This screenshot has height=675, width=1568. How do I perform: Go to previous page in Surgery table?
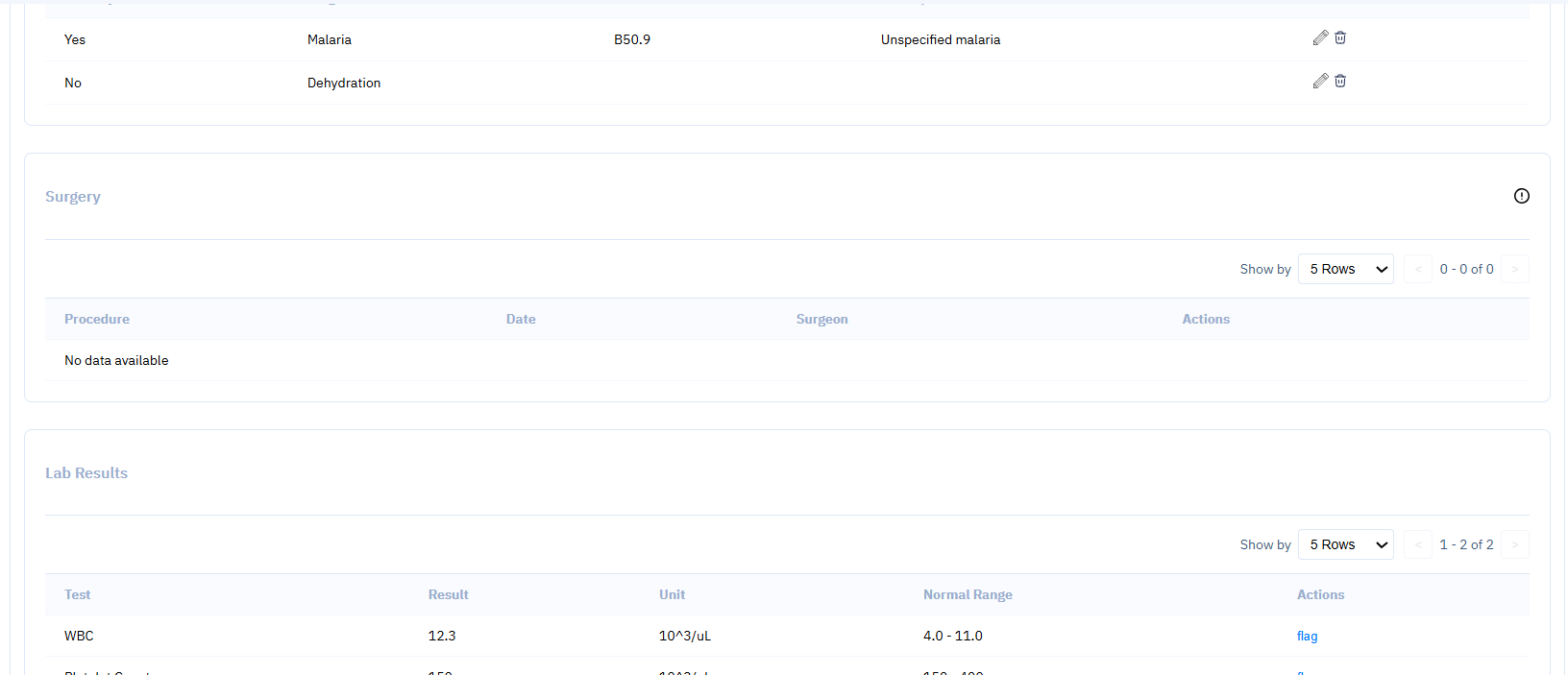tap(1418, 269)
